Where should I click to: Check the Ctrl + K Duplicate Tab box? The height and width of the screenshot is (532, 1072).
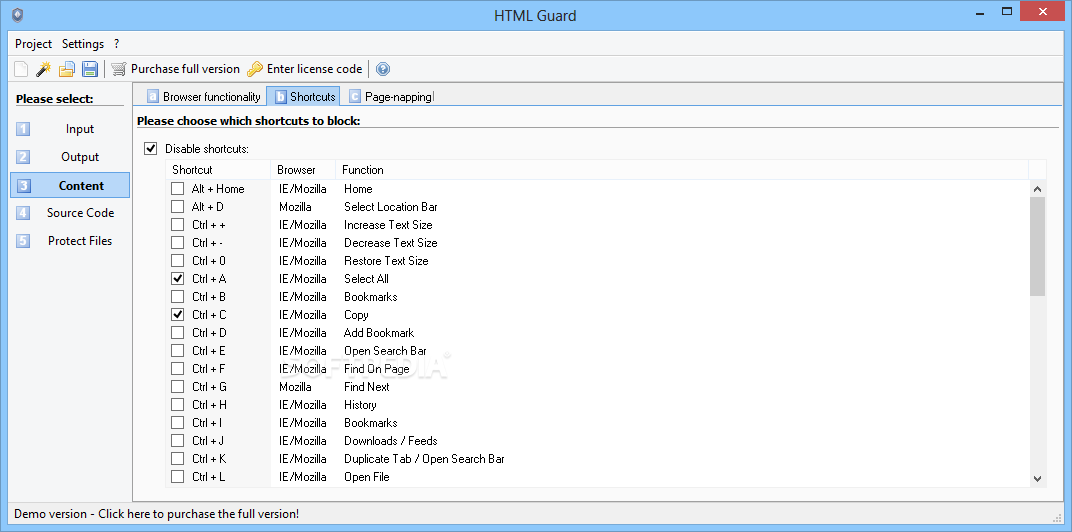[x=178, y=459]
